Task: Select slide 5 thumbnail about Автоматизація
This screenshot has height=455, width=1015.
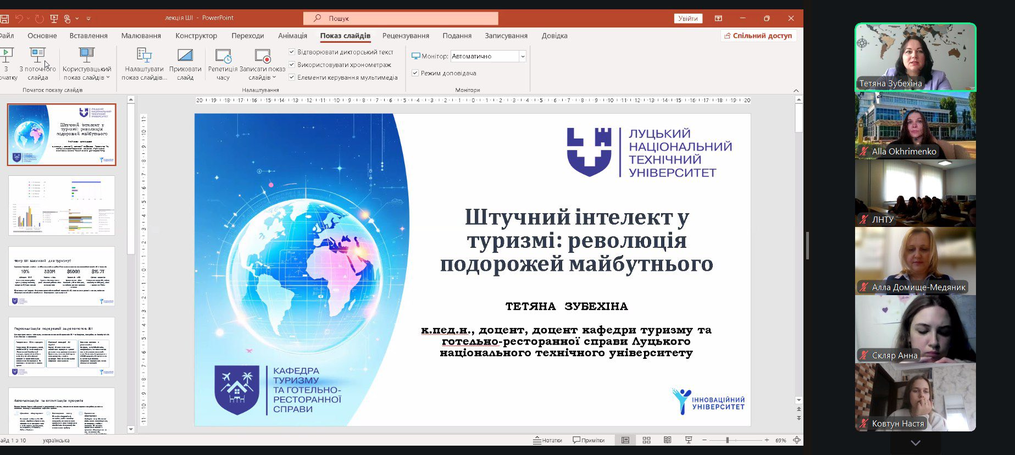Action: coord(61,410)
